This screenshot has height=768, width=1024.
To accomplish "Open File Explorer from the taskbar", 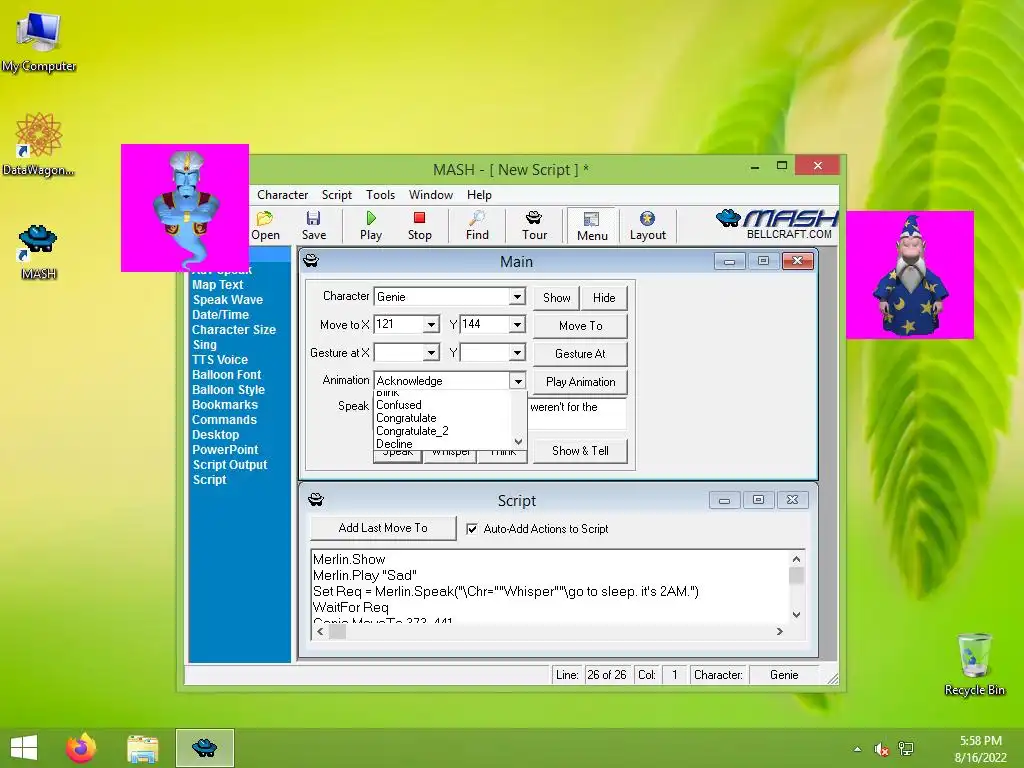I will click(x=142, y=748).
